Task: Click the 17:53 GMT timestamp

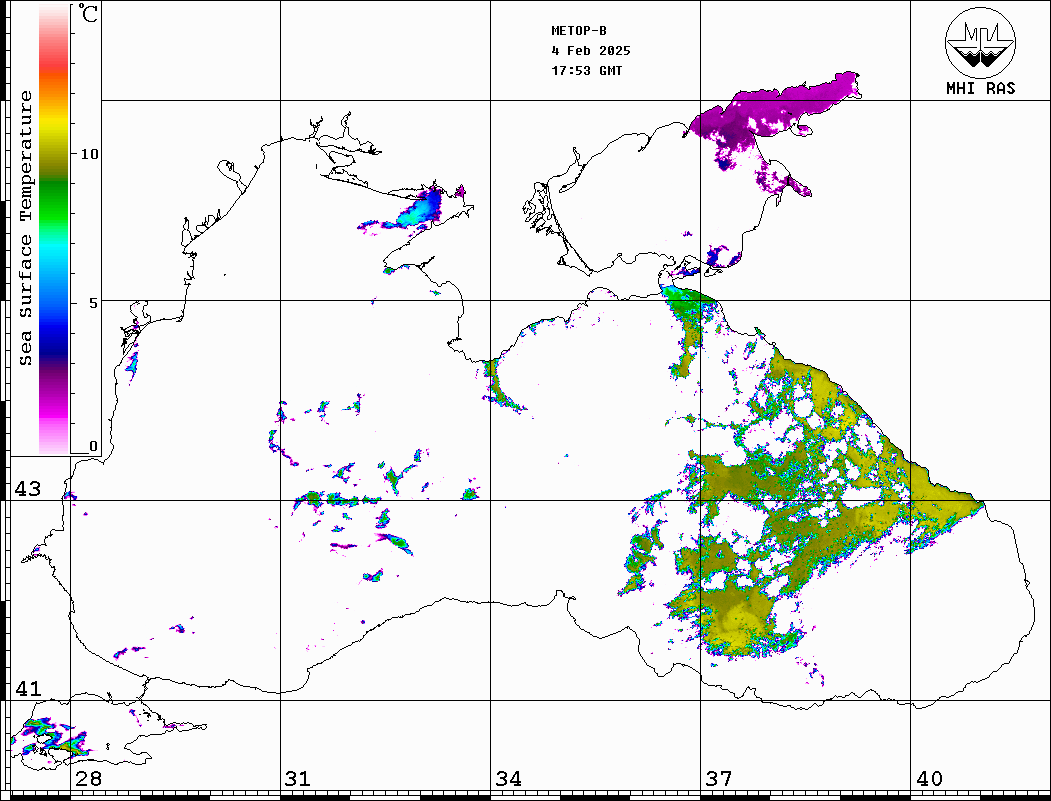Action: click(x=587, y=71)
